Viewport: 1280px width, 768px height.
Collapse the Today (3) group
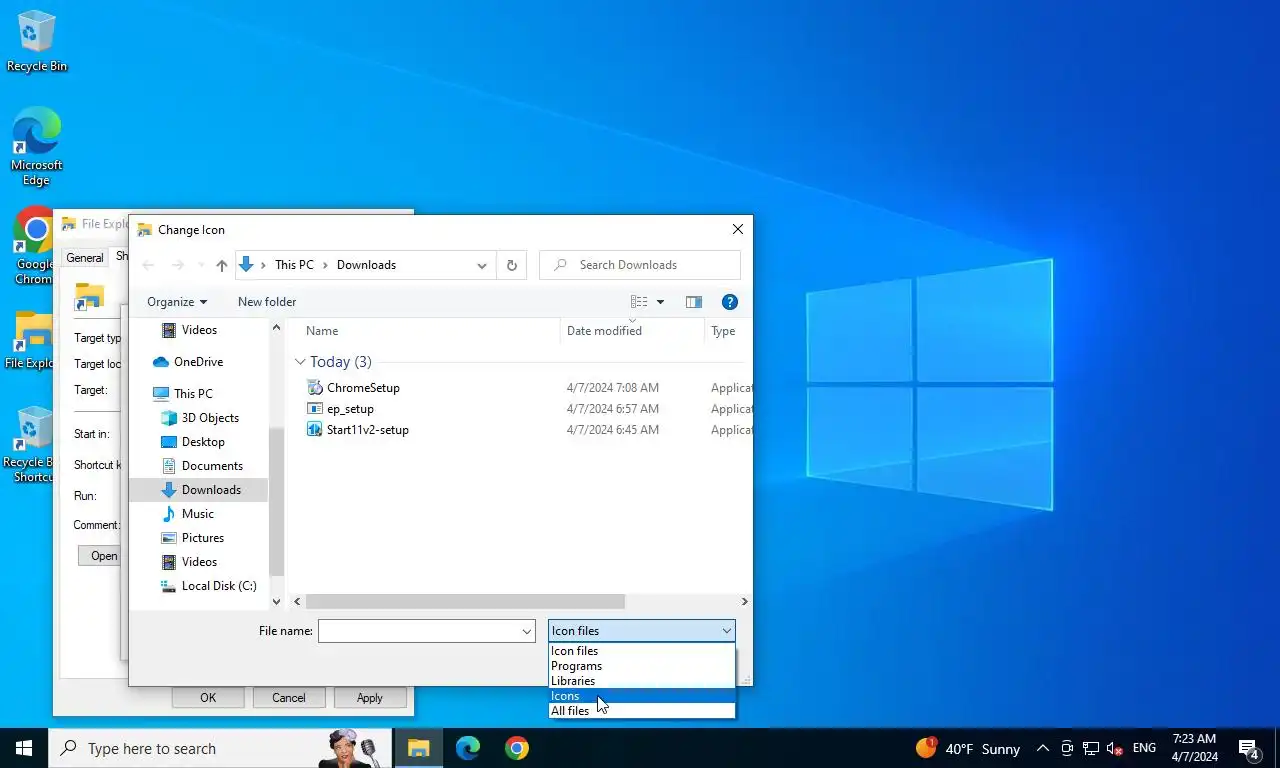pos(300,362)
